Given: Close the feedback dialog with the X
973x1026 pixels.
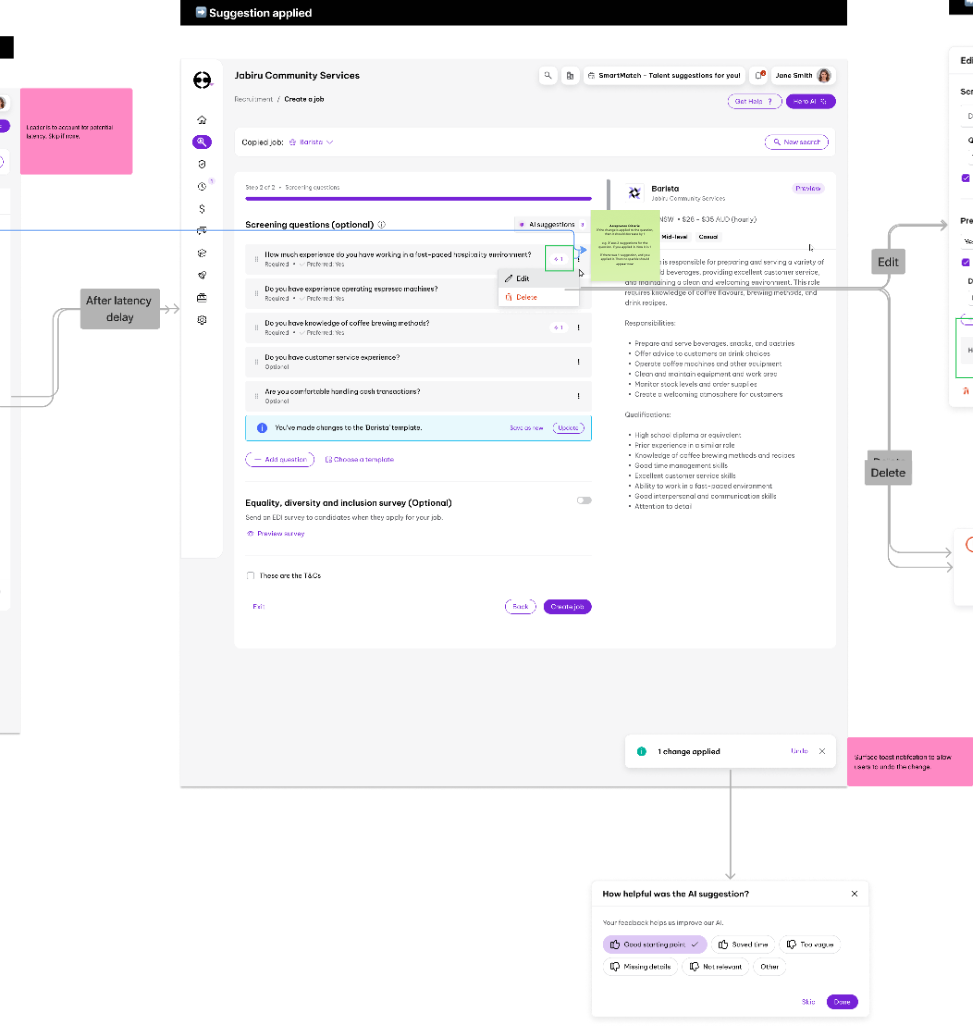Looking at the screenshot, I should click(854, 894).
